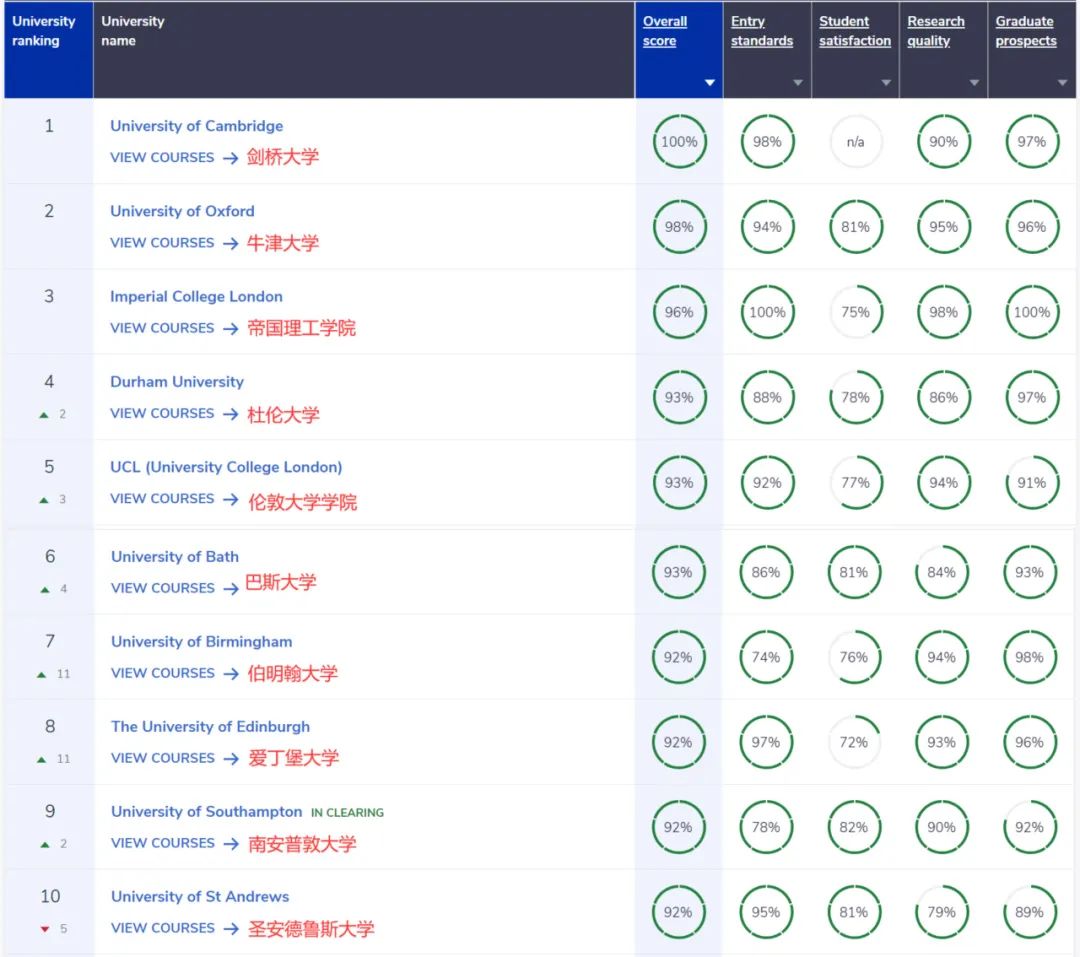Click the arrow icon beside Imperial's View Courses
Screen dimensions: 1080x957
click(231, 329)
